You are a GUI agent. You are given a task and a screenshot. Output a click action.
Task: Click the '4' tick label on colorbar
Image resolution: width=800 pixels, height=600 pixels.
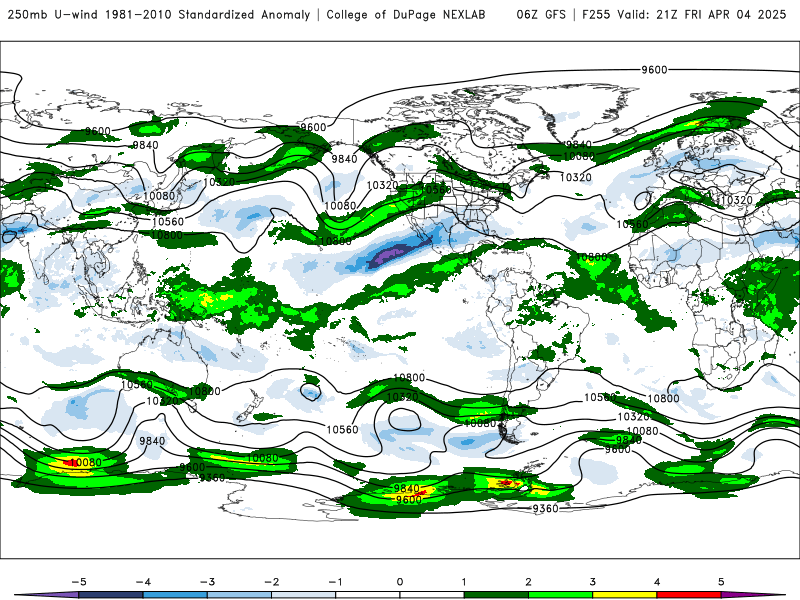coord(657,582)
